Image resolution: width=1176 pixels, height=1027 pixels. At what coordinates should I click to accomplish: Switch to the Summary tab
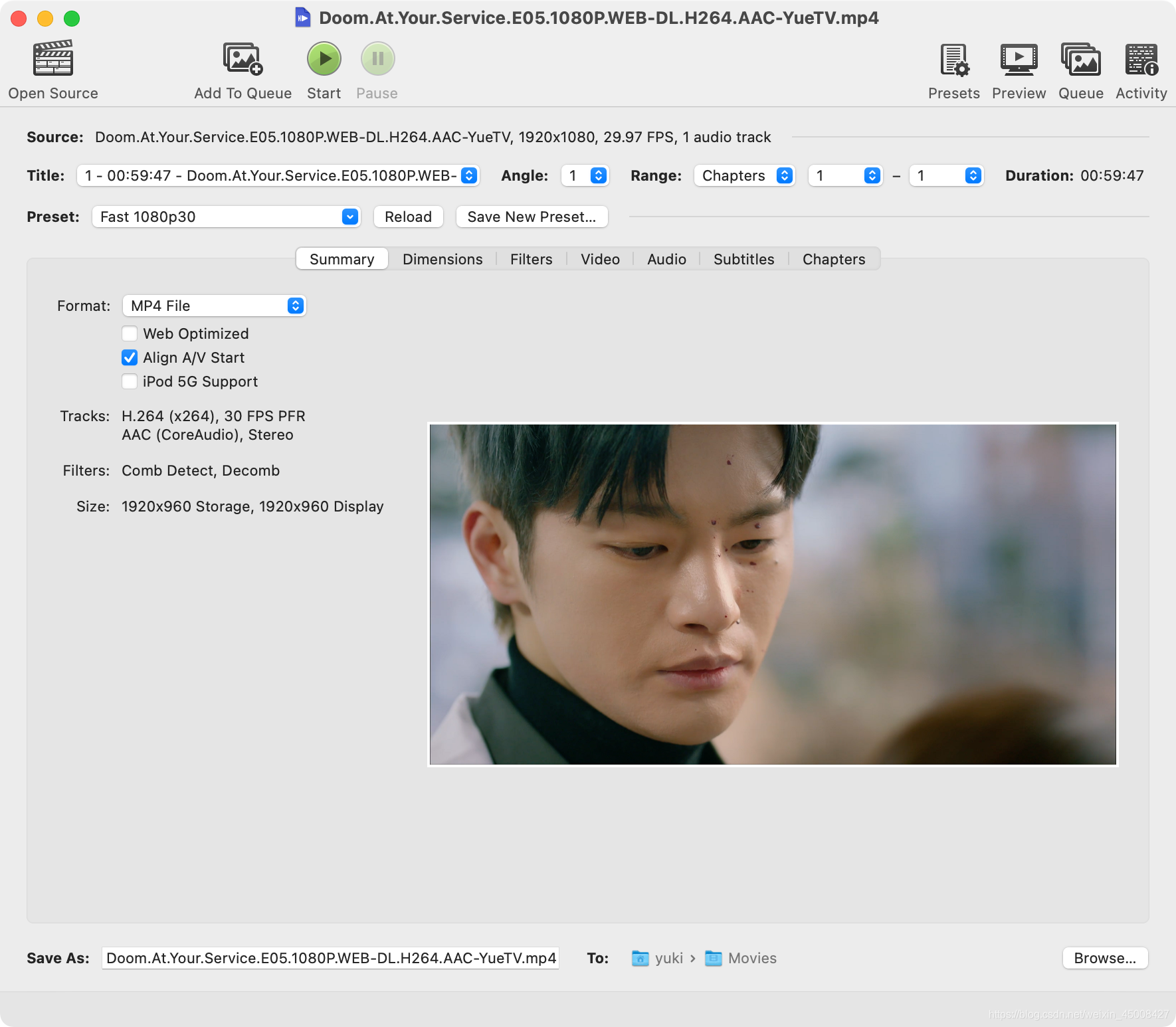pos(342,259)
